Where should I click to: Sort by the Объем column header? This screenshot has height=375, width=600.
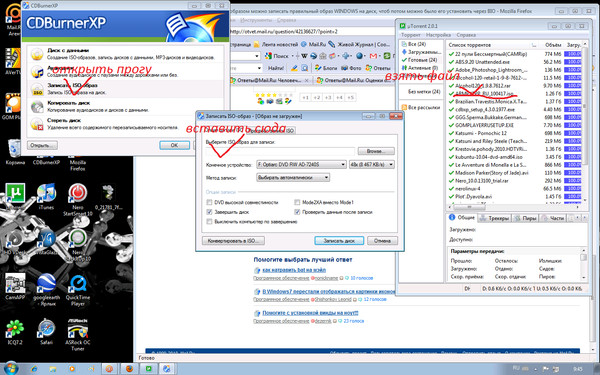coord(553,45)
